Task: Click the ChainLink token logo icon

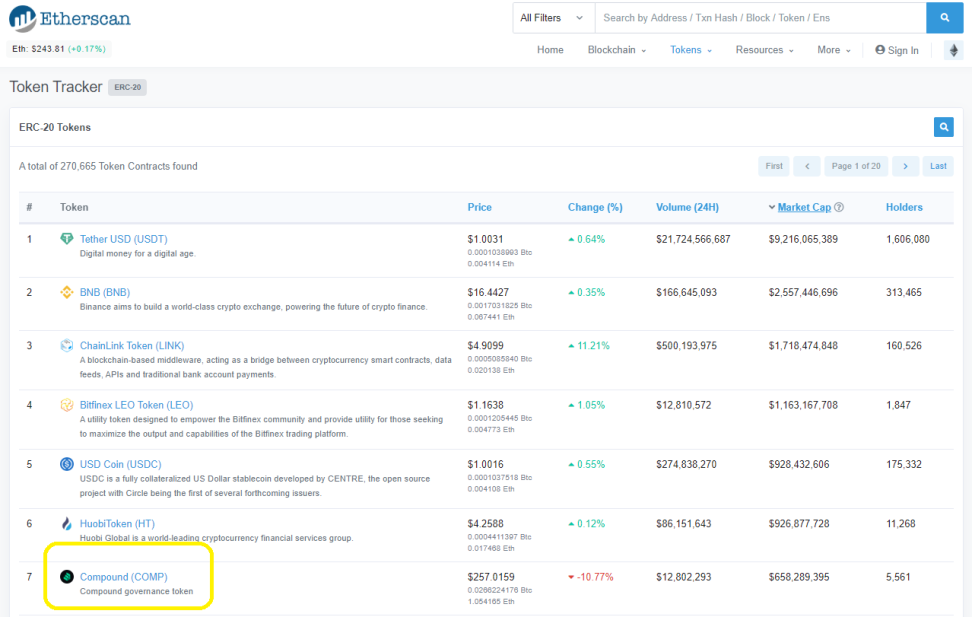Action: (66, 345)
